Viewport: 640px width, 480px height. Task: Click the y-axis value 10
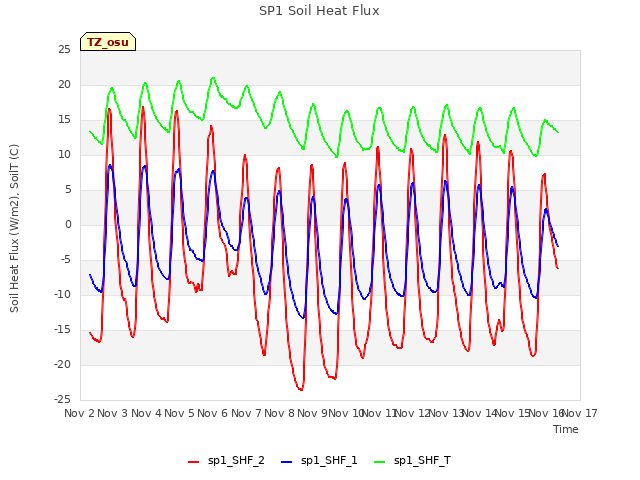pos(64,155)
